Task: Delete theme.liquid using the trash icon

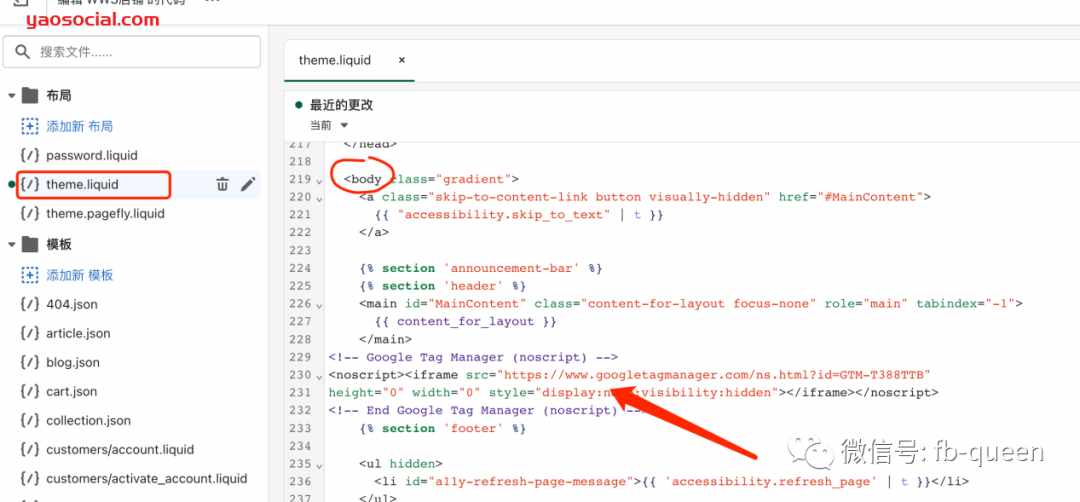Action: [x=222, y=185]
